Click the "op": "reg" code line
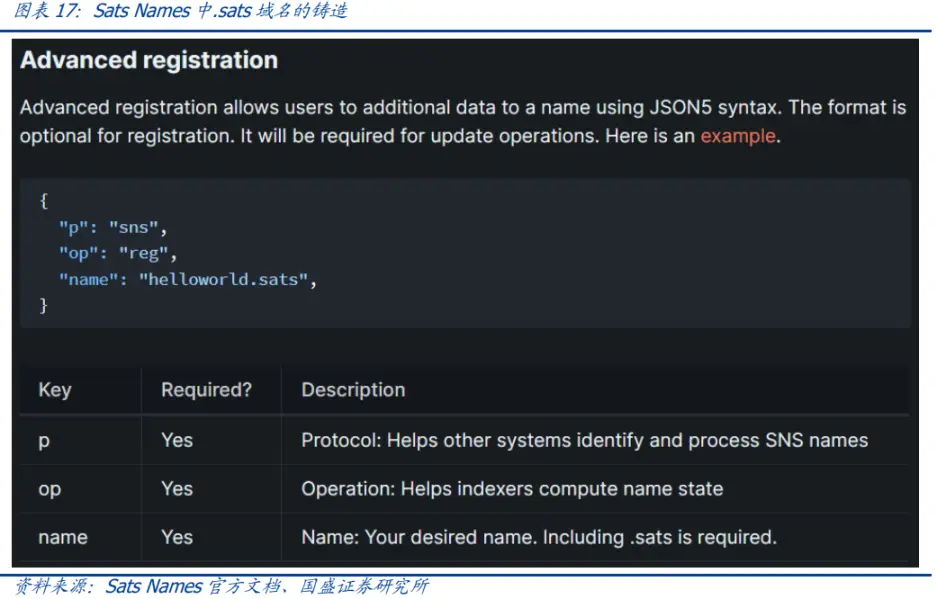 117,253
